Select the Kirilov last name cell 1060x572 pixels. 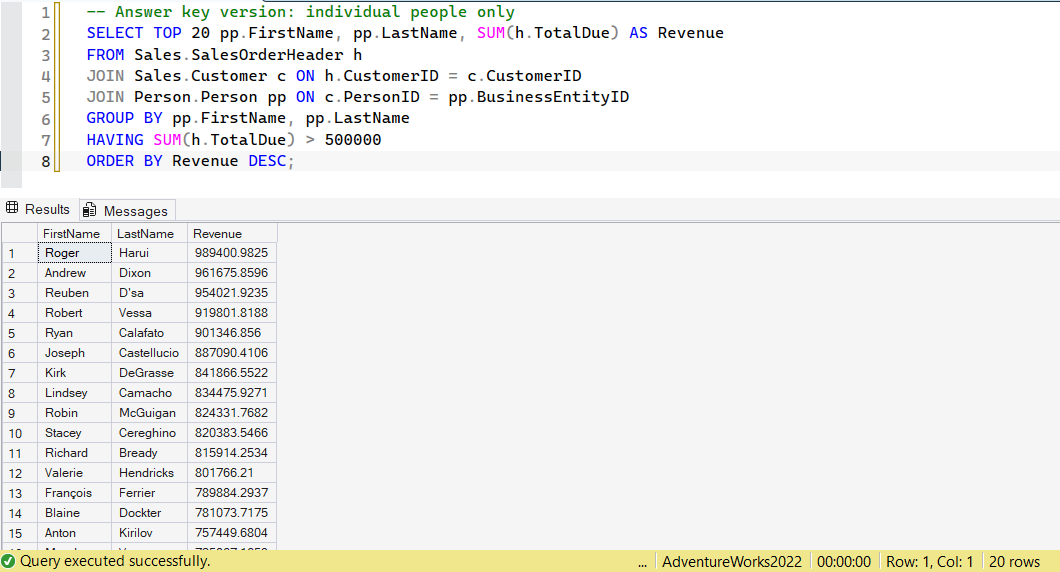pyautogui.click(x=149, y=533)
